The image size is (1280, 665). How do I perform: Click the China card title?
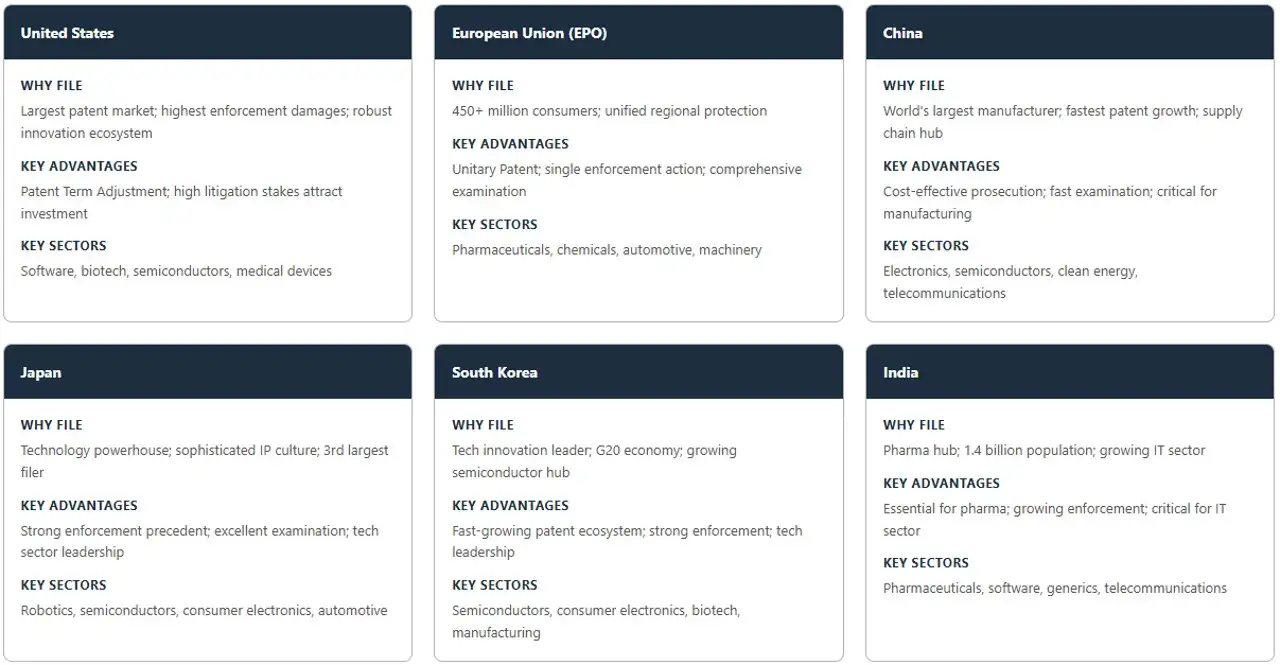pos(902,33)
